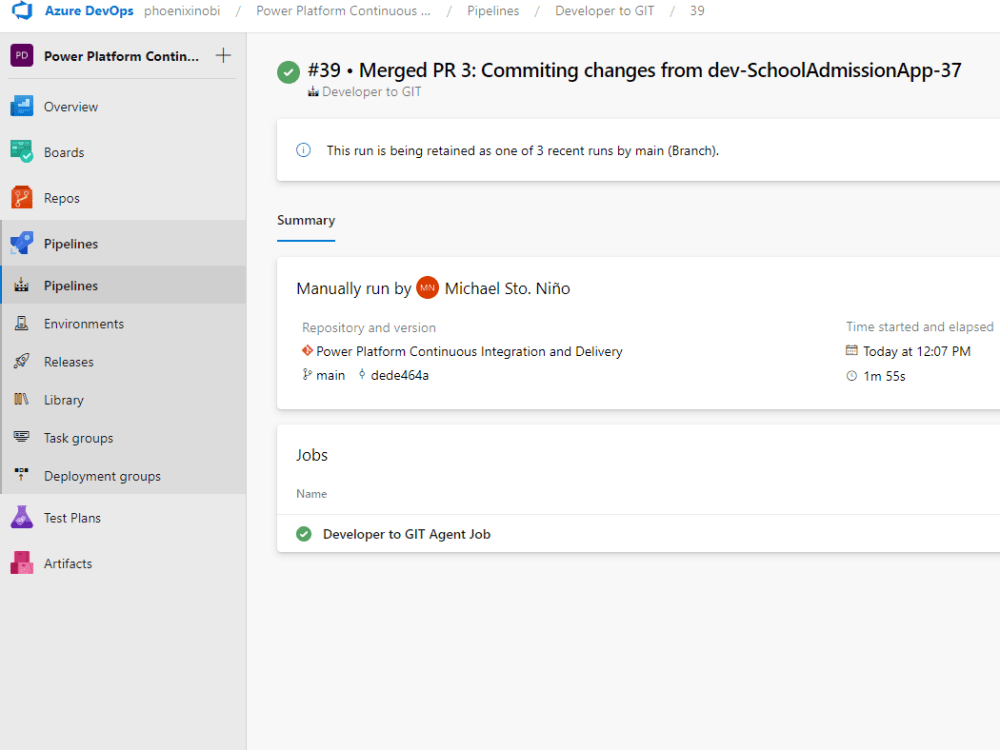
Task: Click Michael Sto. Niño's avatar
Action: click(427, 287)
